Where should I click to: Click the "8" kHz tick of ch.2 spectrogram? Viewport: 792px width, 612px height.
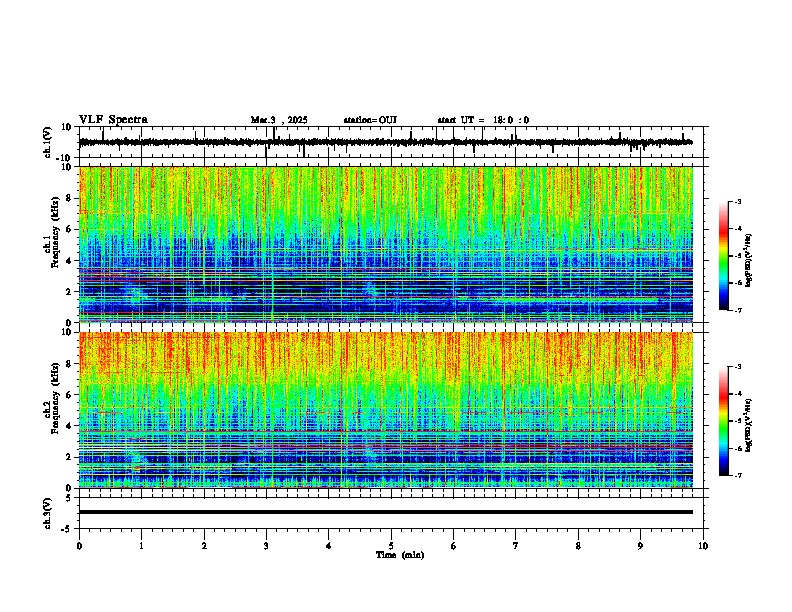69,364
